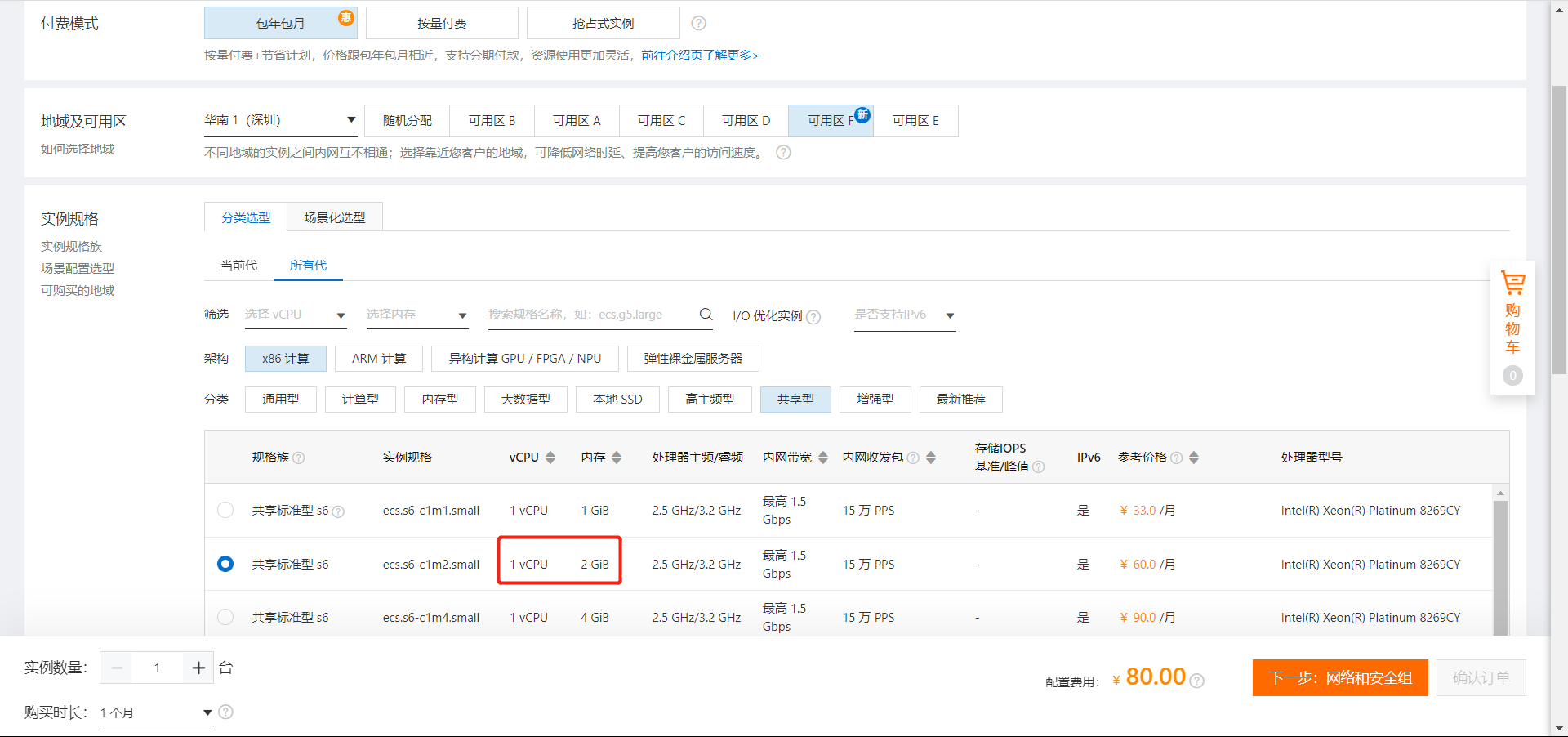
Task: Select ecs.s6-c1m1.small radio button
Action: pyautogui.click(x=225, y=510)
